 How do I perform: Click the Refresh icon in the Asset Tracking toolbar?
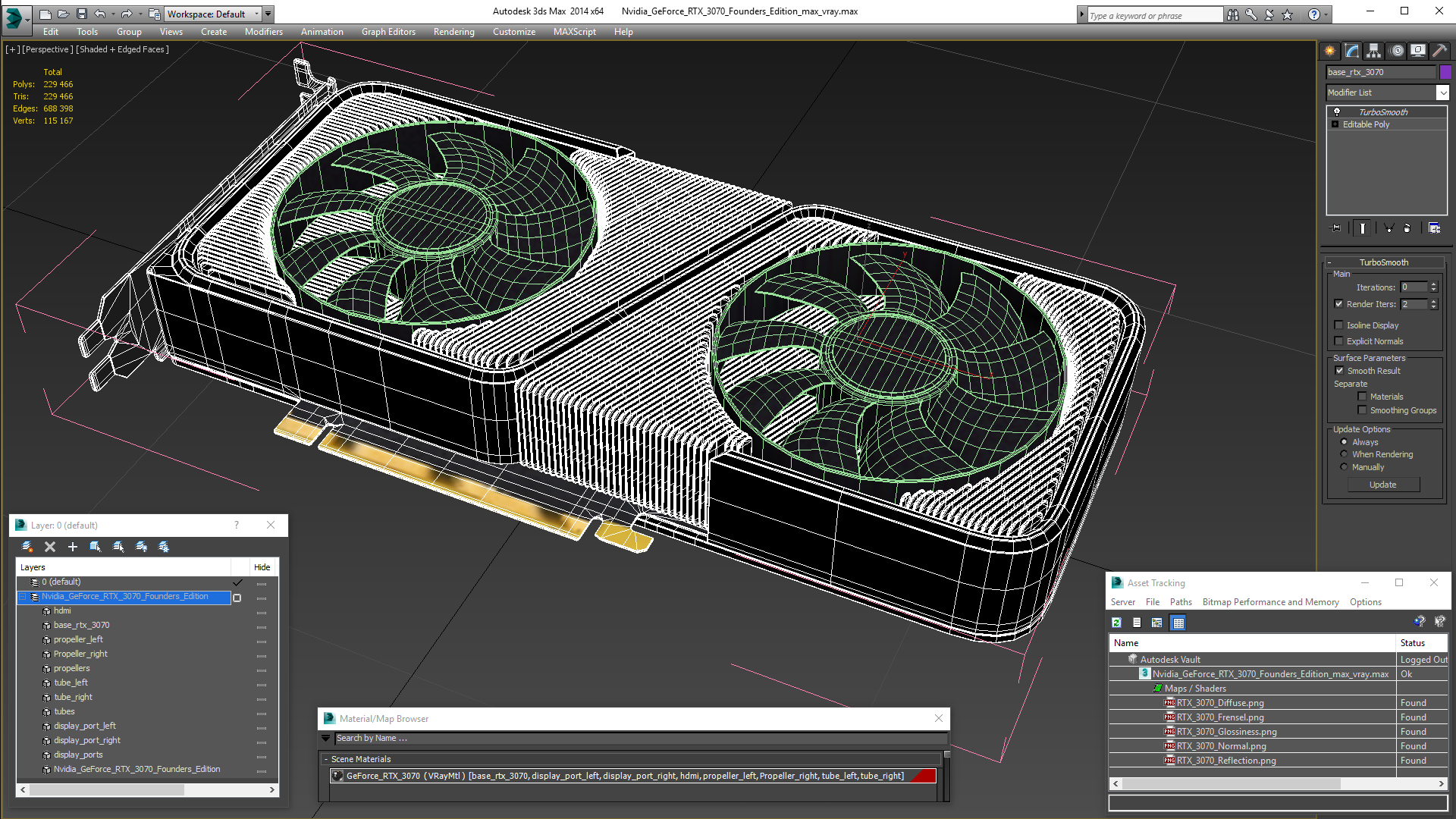click(x=1116, y=623)
